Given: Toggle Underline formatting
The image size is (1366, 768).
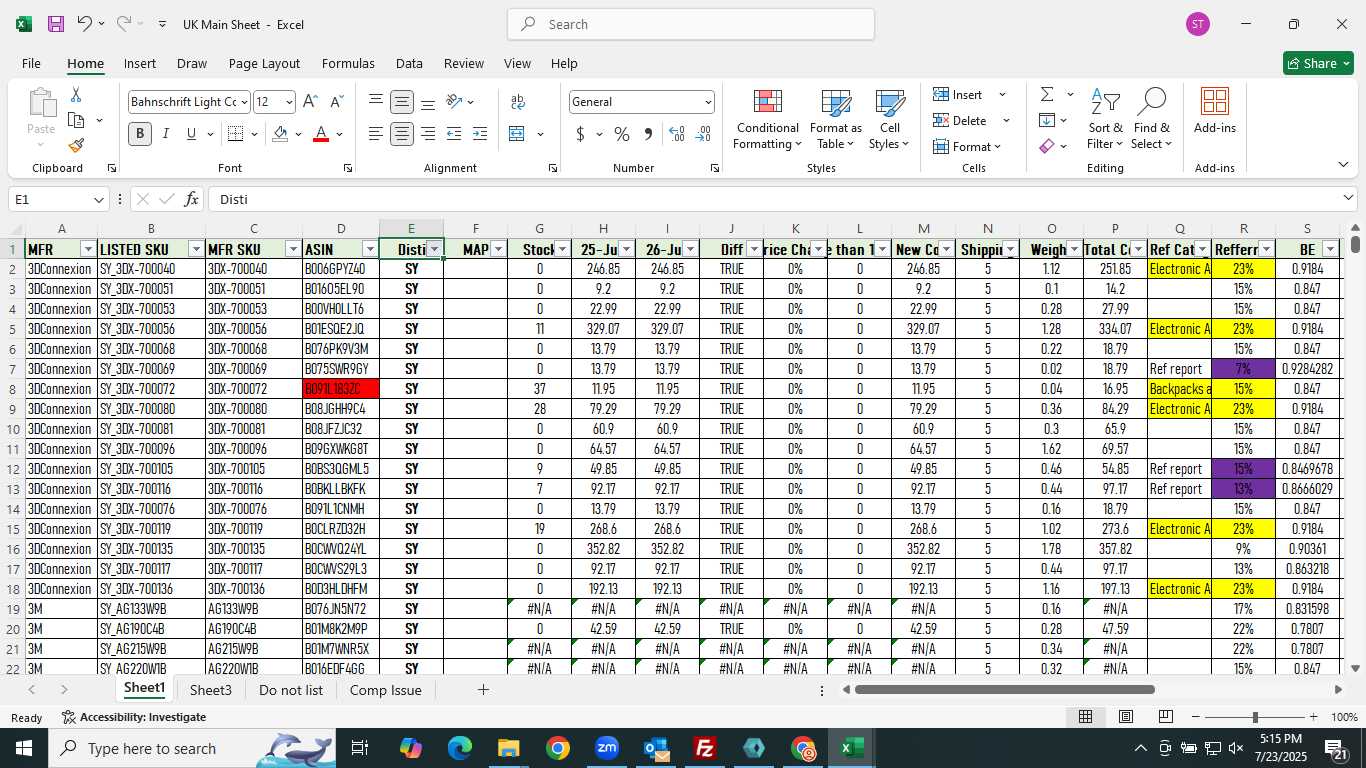Looking at the screenshot, I should click(x=191, y=134).
